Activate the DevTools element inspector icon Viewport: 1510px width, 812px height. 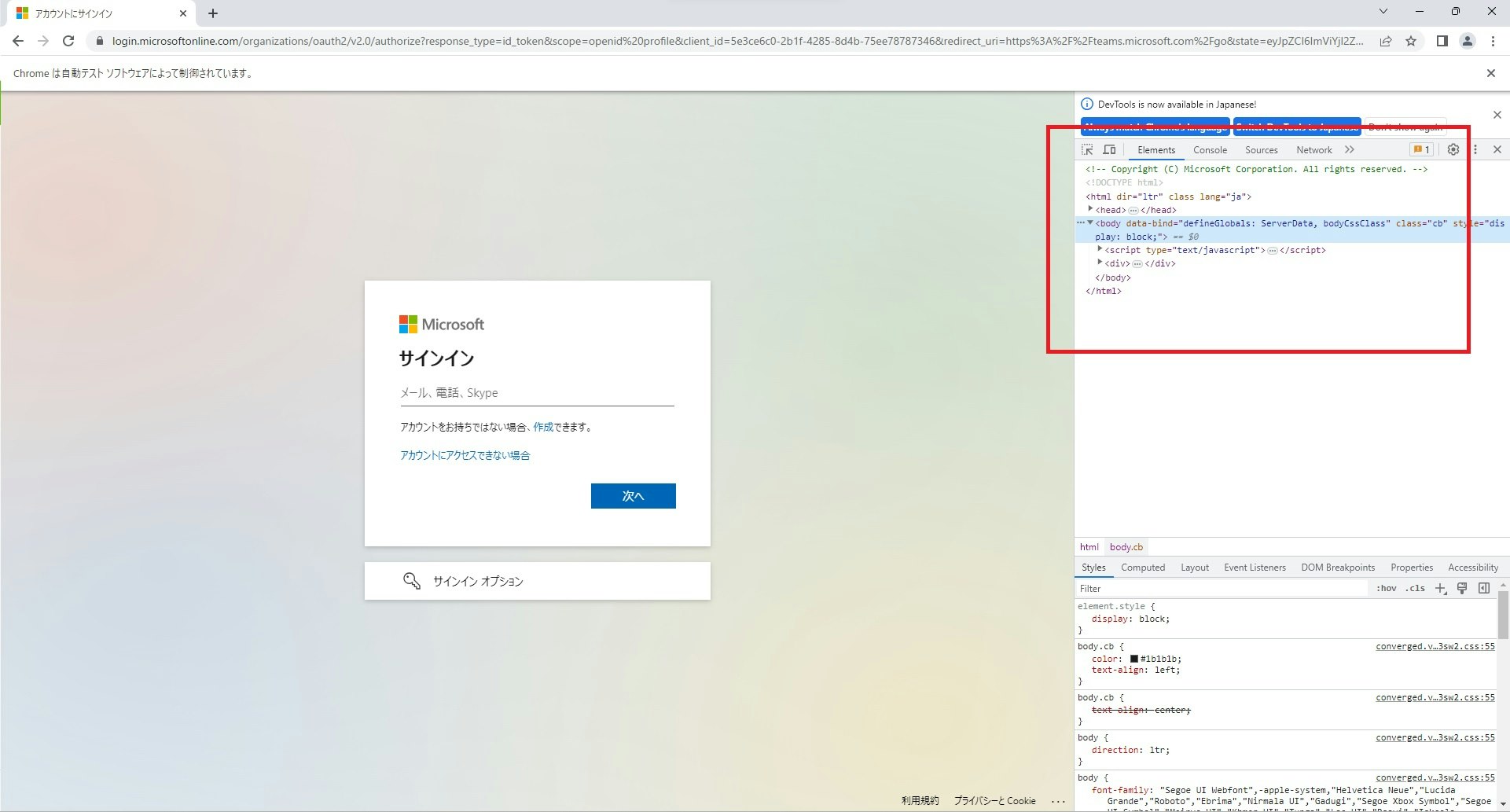click(1088, 149)
